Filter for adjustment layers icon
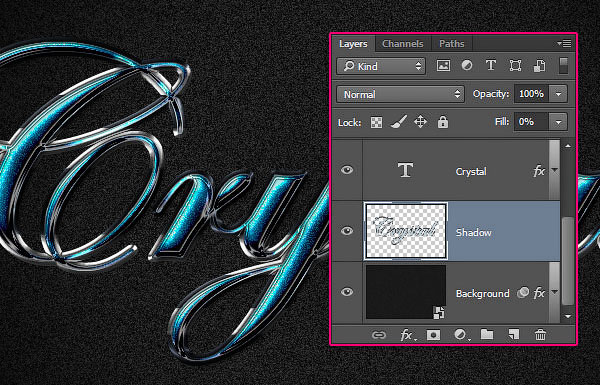 click(x=467, y=66)
